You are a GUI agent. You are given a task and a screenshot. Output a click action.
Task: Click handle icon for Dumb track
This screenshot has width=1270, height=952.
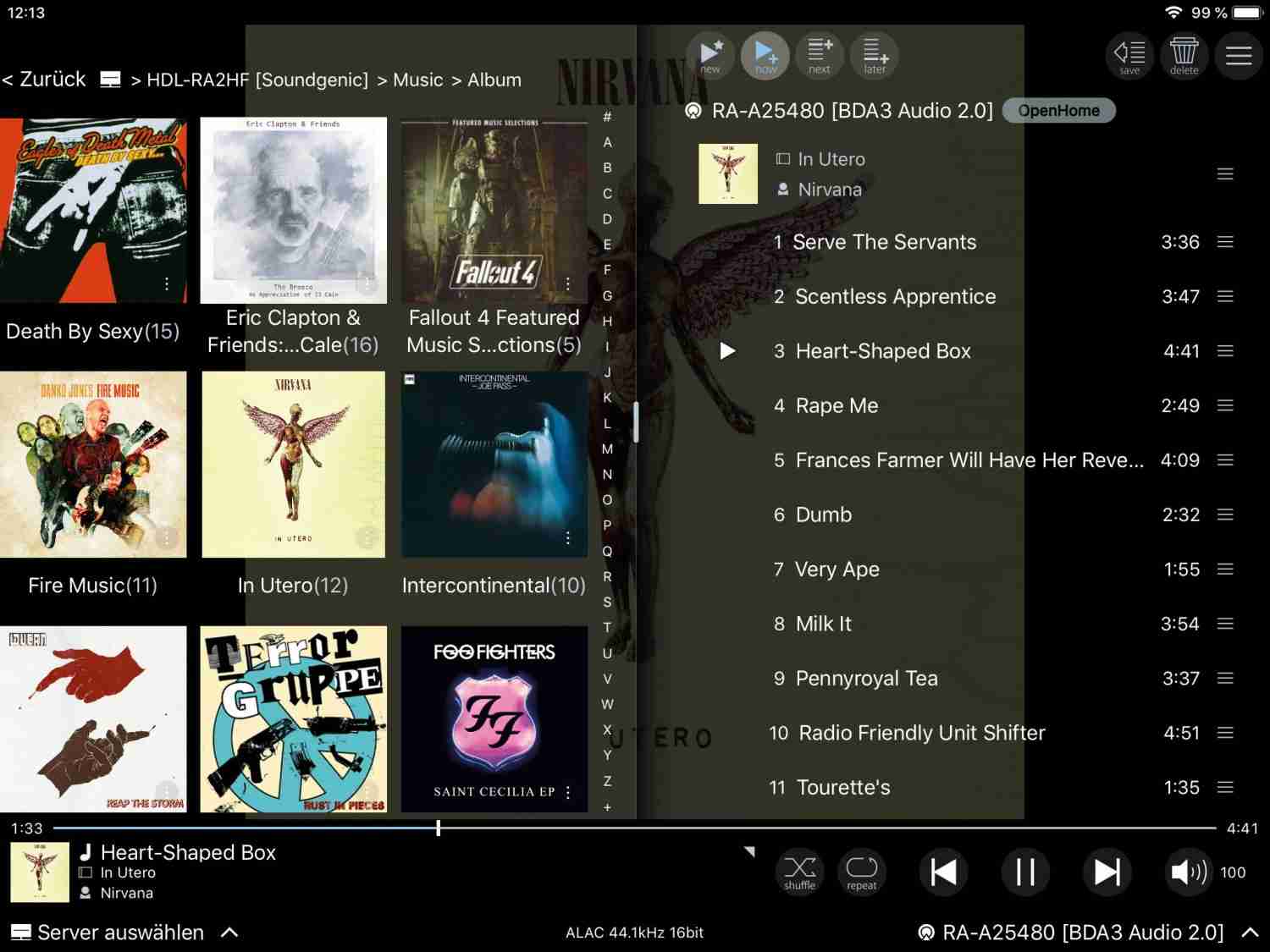point(1225,515)
